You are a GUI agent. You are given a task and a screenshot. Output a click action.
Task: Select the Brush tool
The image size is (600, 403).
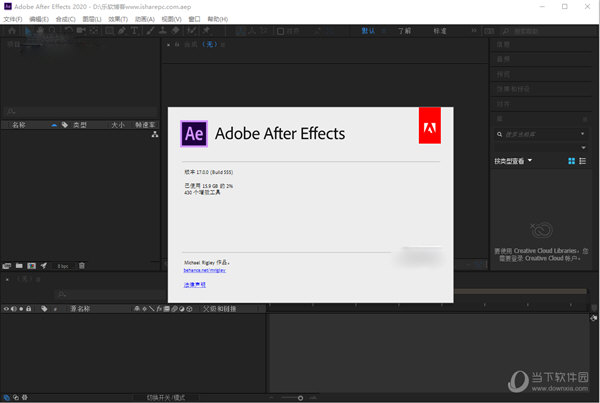pyautogui.click(x=150, y=31)
